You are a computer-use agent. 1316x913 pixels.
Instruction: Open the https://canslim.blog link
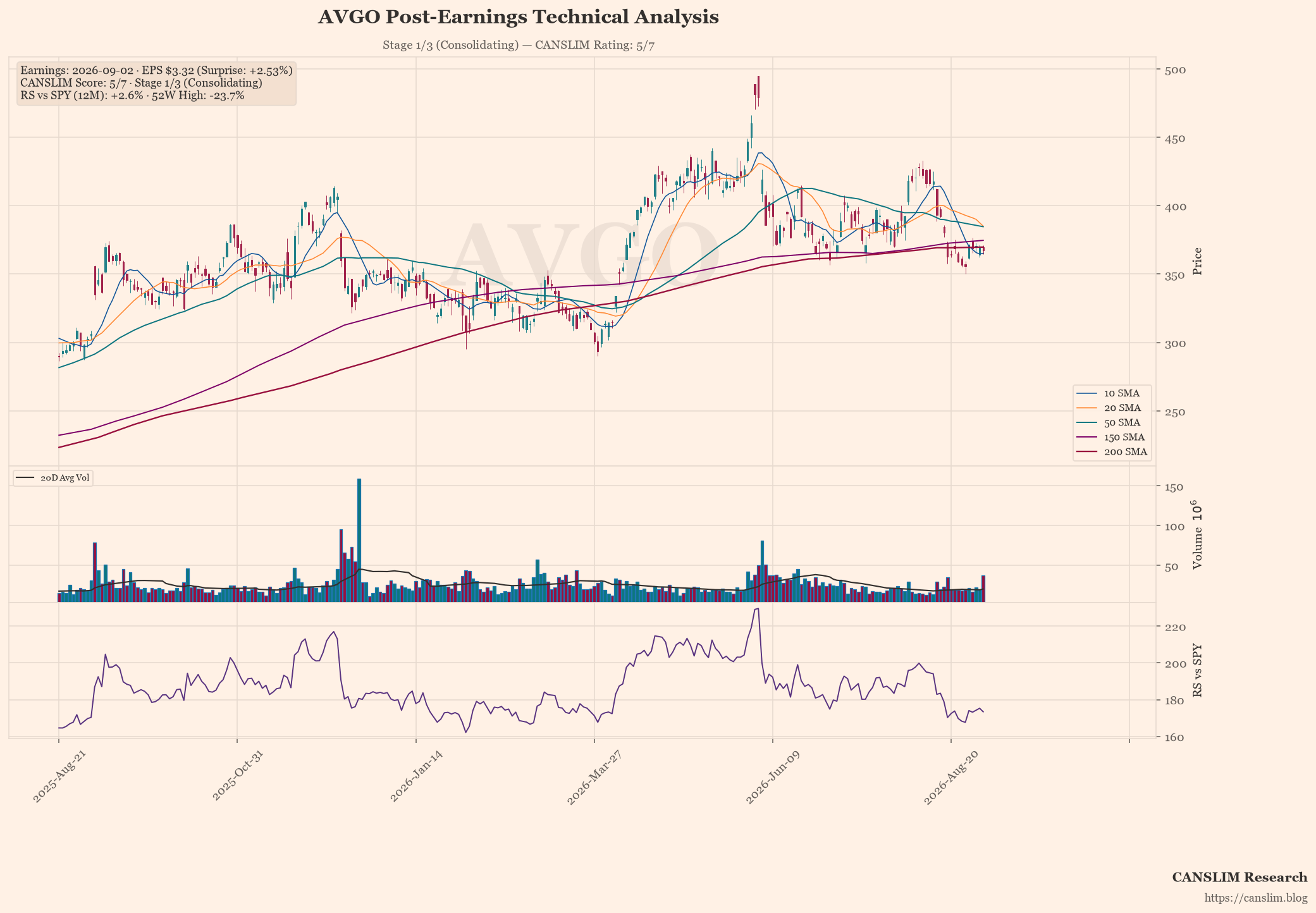tap(1256, 898)
